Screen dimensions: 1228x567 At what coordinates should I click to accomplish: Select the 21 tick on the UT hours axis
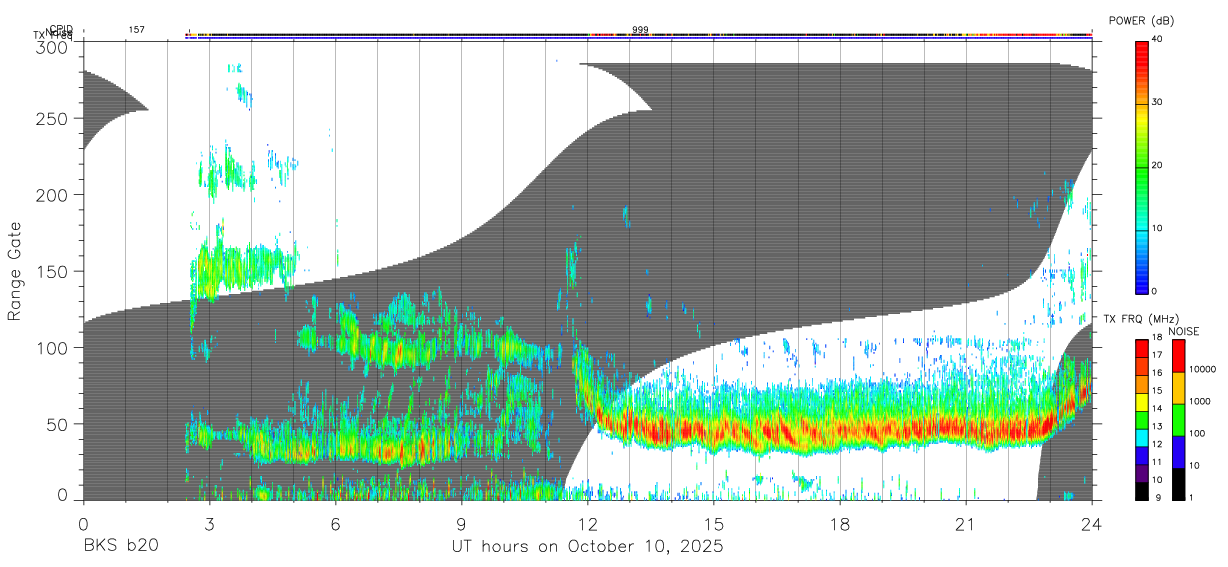(965, 524)
